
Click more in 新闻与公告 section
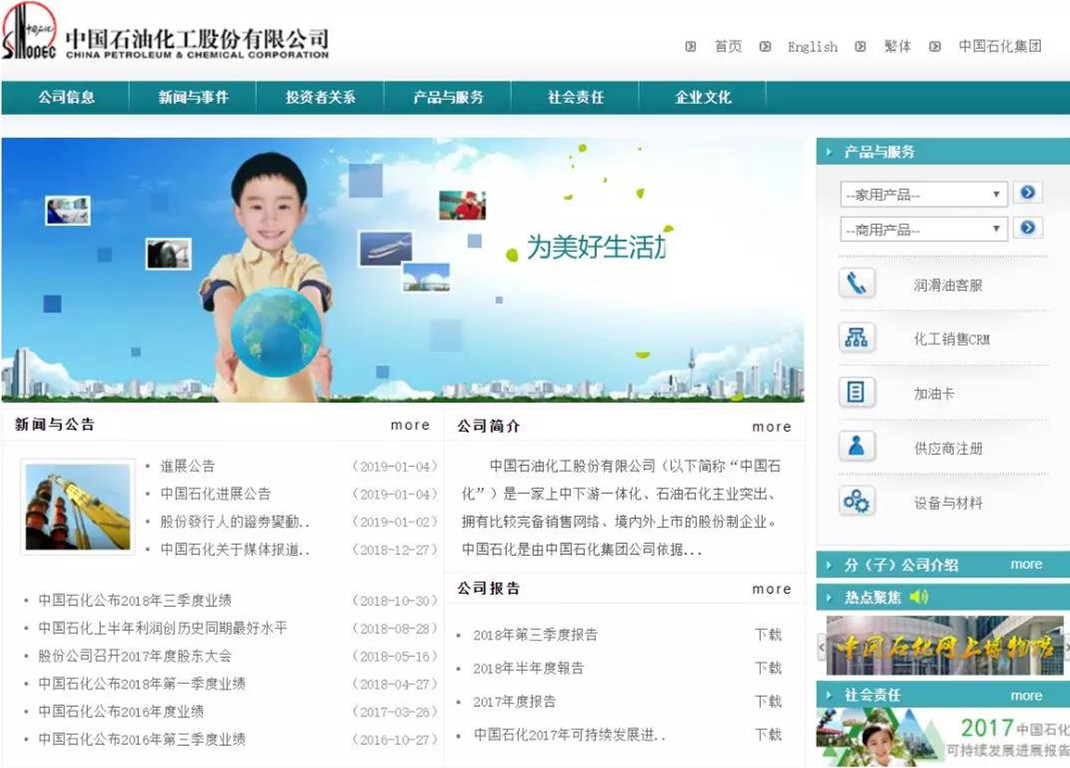410,425
